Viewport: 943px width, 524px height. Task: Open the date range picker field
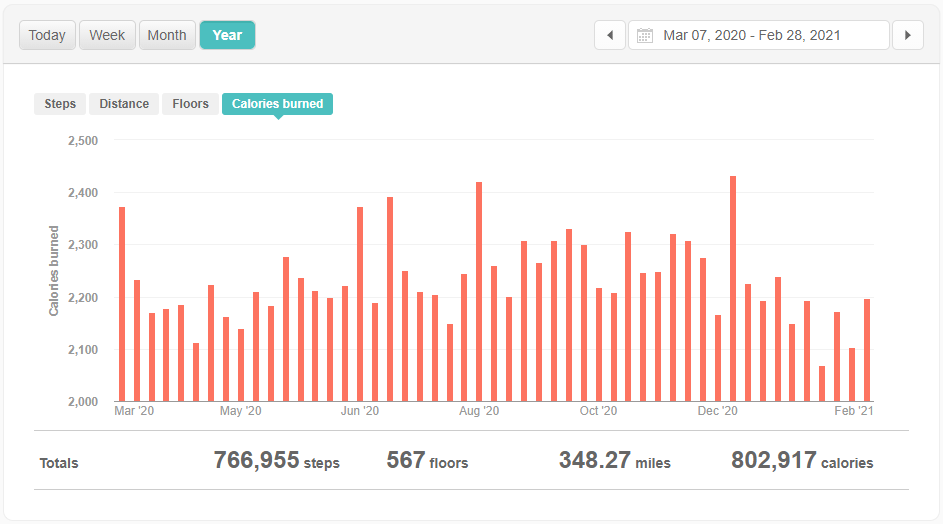coord(758,35)
